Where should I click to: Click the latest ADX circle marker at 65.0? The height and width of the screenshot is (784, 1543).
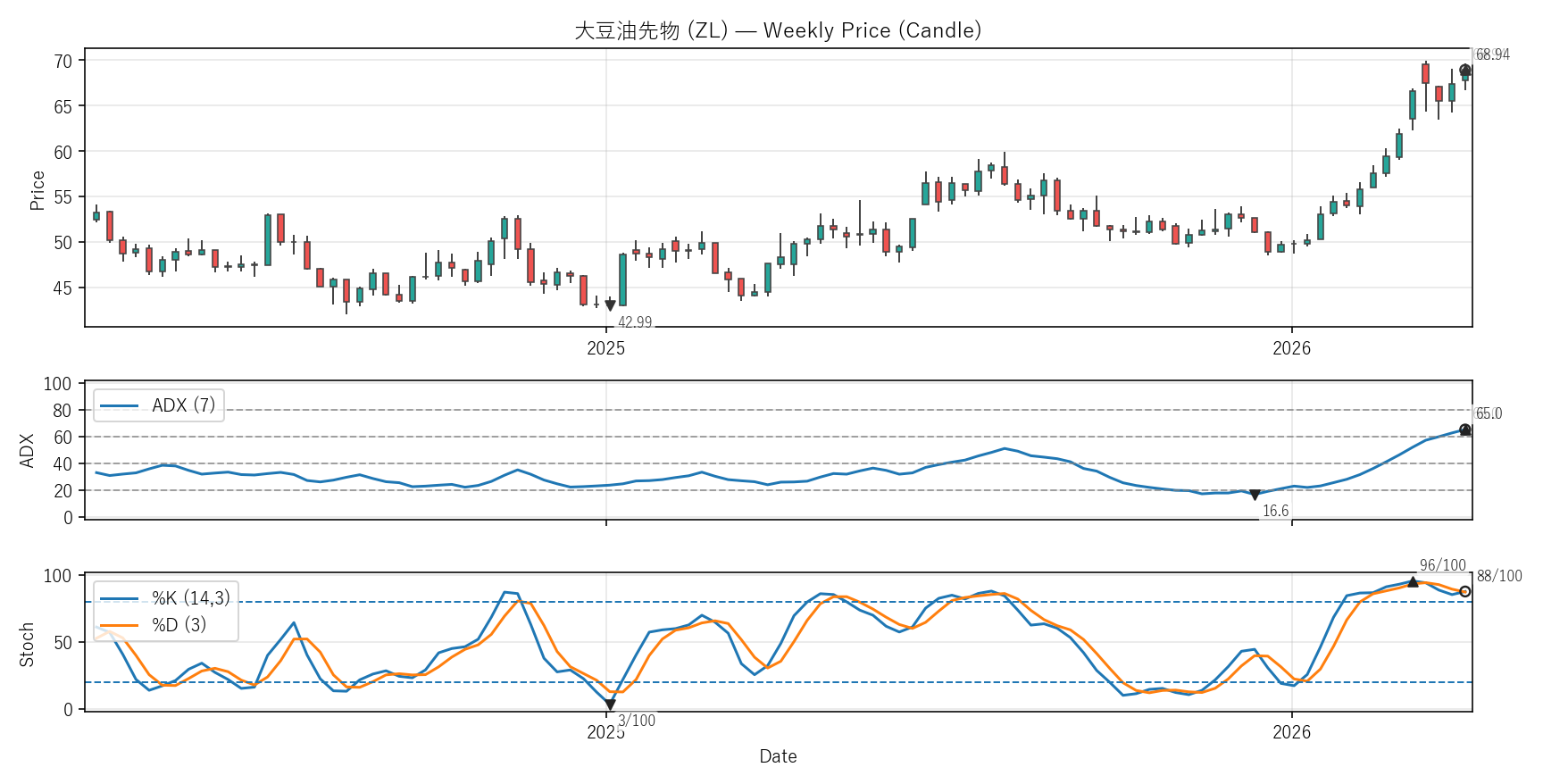coord(1464,430)
